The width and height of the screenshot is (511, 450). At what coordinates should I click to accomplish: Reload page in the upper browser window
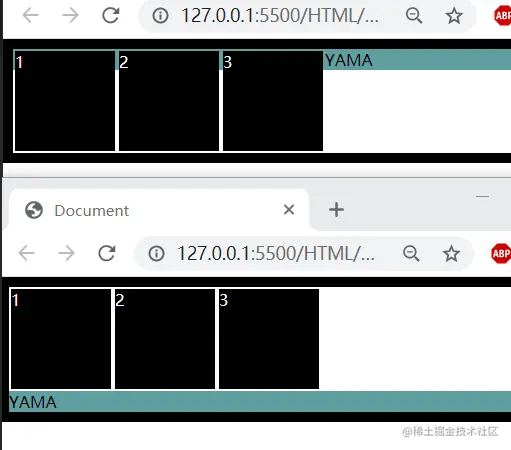coord(110,15)
